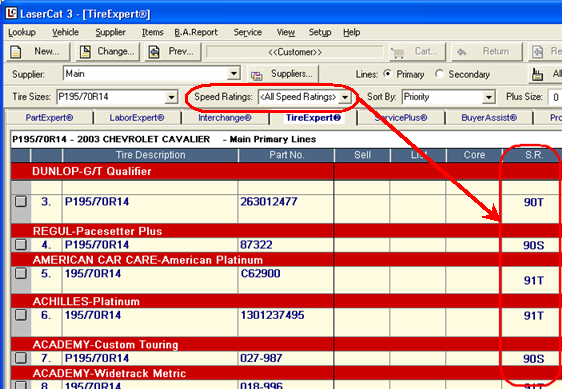Viewport: 562px width, 389px height.
Task: Check the box for item 3 Dunlop tire
Action: pos(21,201)
